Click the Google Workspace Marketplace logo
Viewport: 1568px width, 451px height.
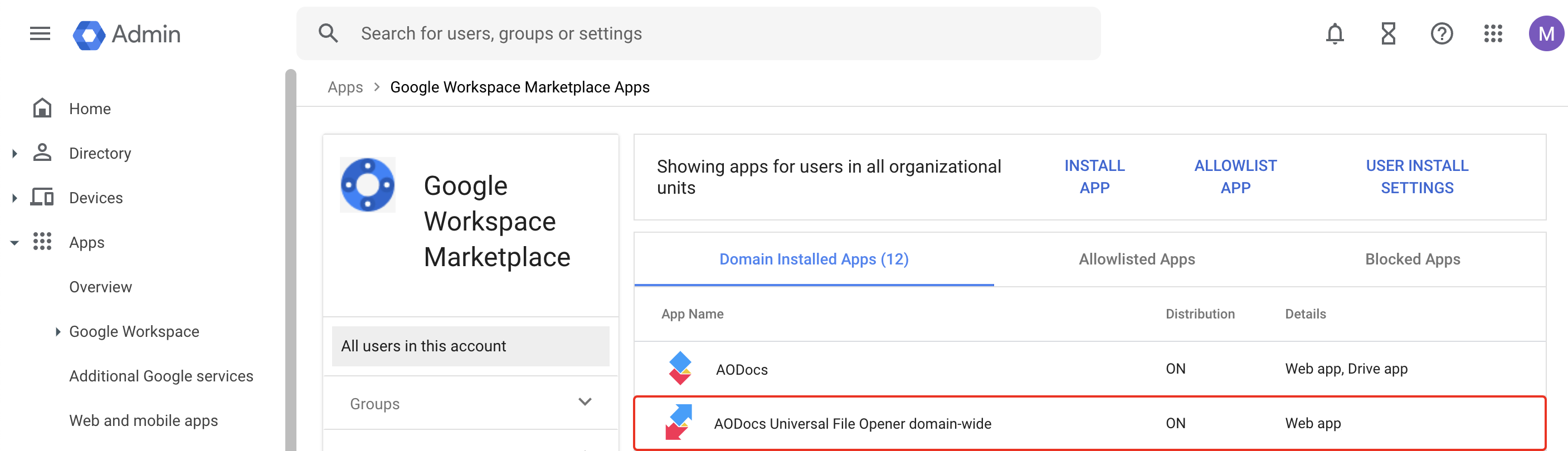(x=368, y=185)
